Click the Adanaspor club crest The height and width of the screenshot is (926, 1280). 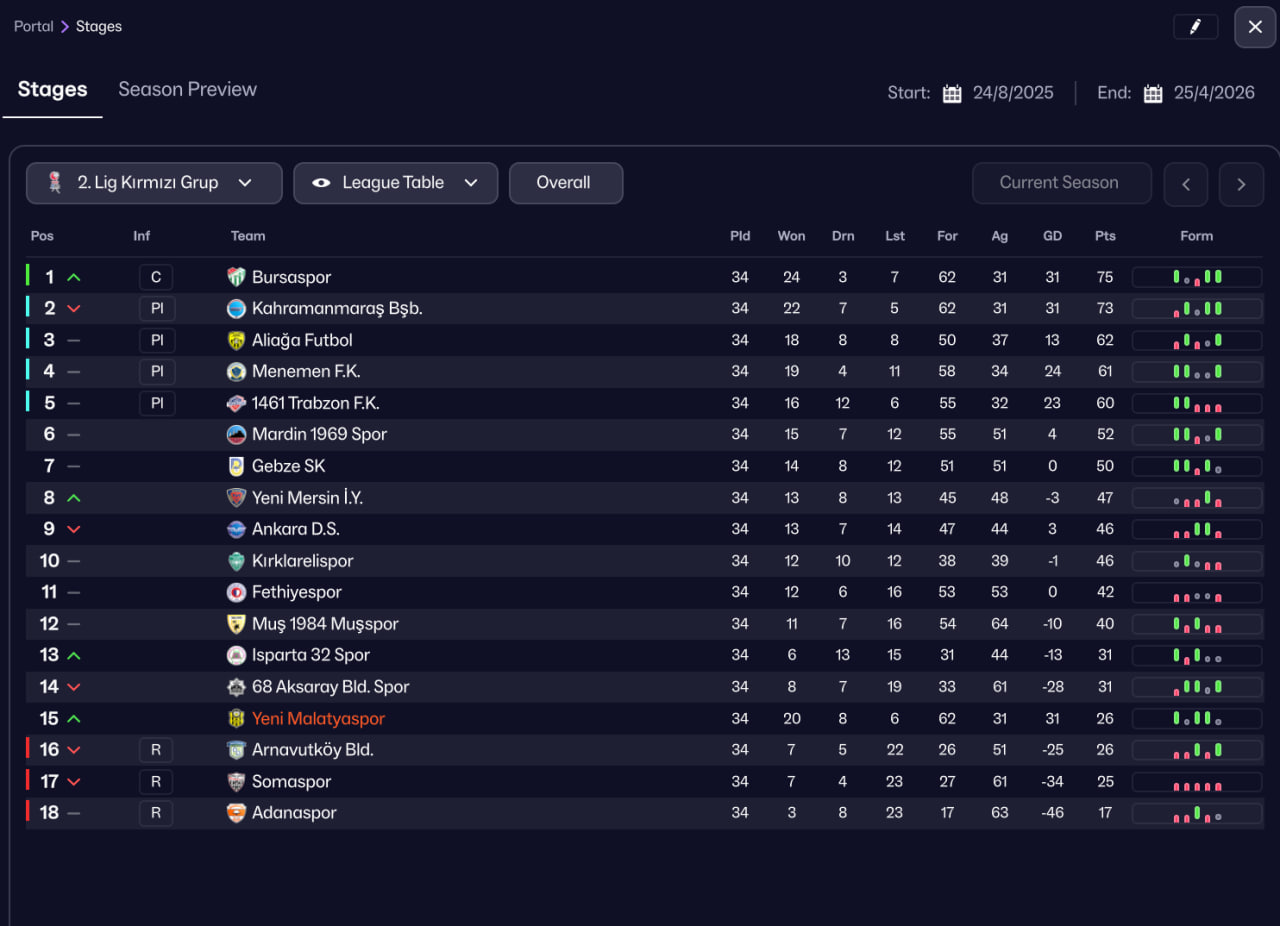pyautogui.click(x=236, y=813)
